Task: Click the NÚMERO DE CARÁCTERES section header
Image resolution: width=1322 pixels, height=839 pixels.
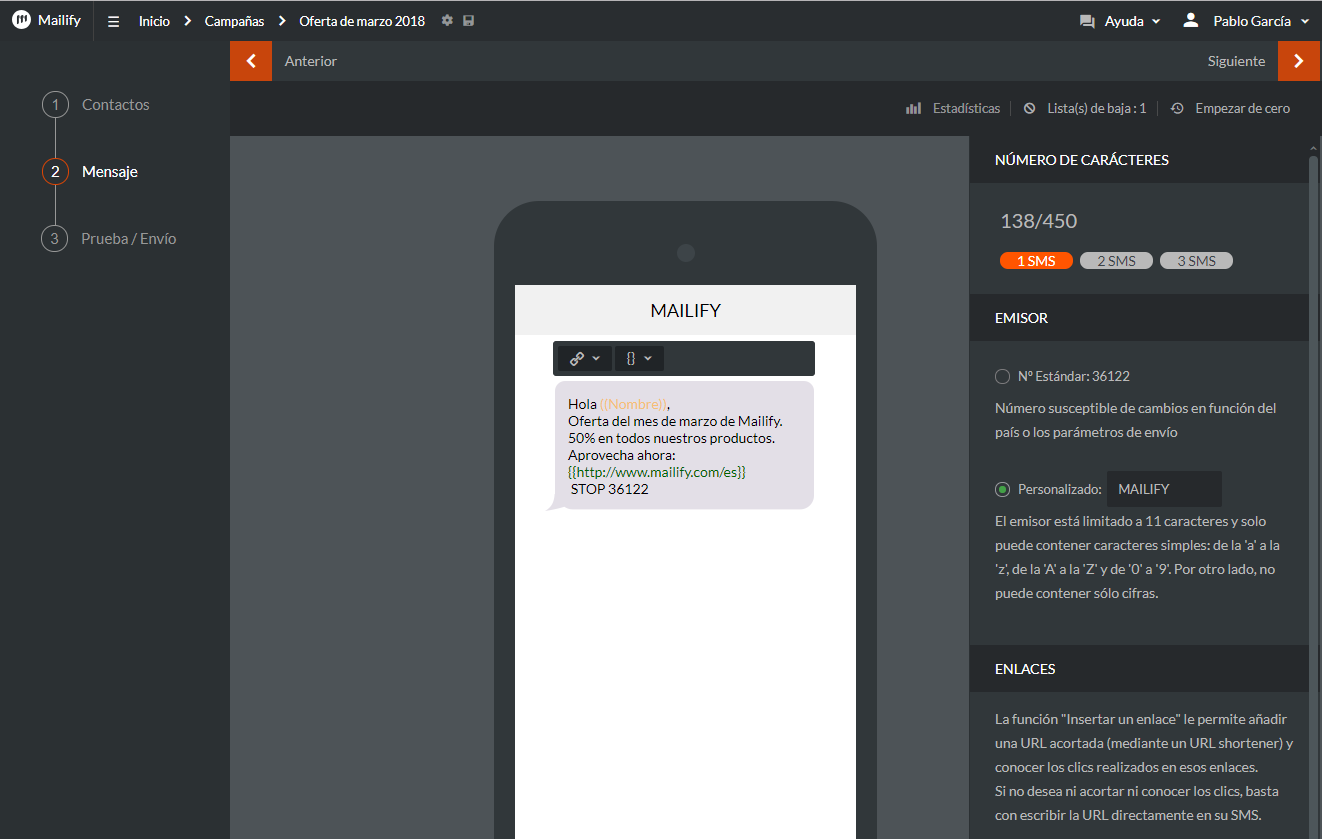Action: click(1082, 160)
